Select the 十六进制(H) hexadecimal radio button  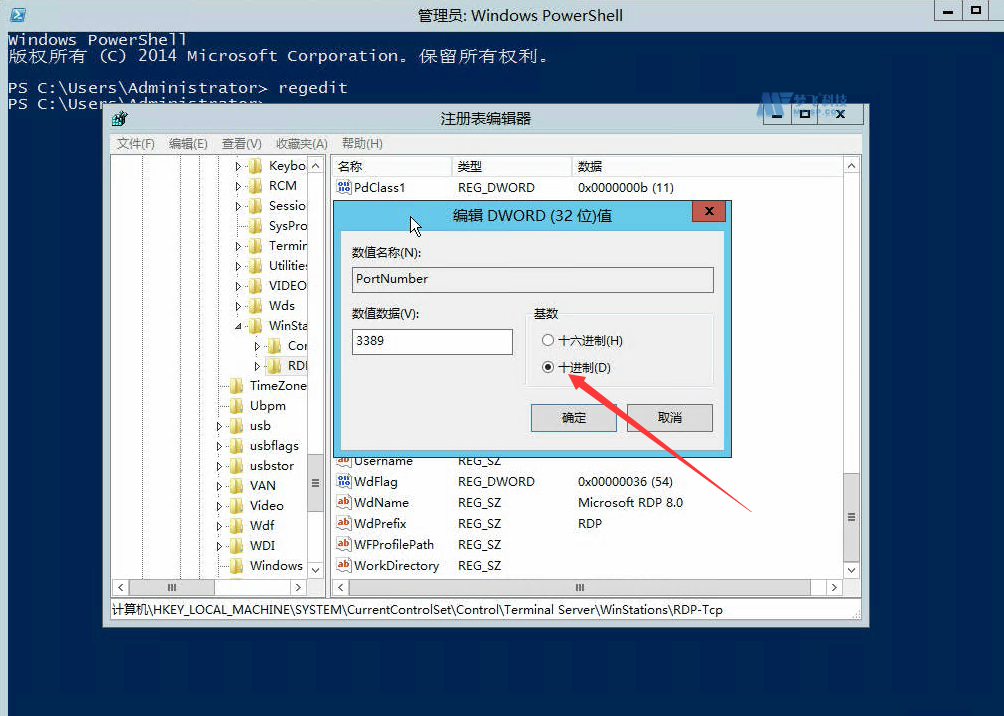point(547,341)
